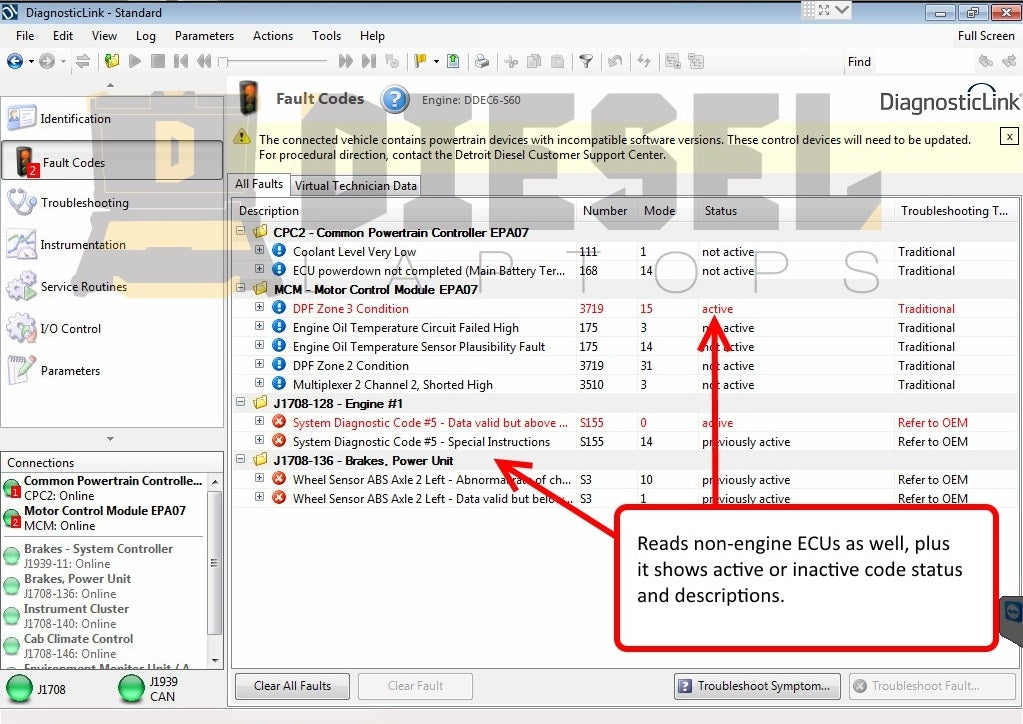The height and width of the screenshot is (724, 1023).
Task: Click the Find text input field
Action: tap(924, 61)
